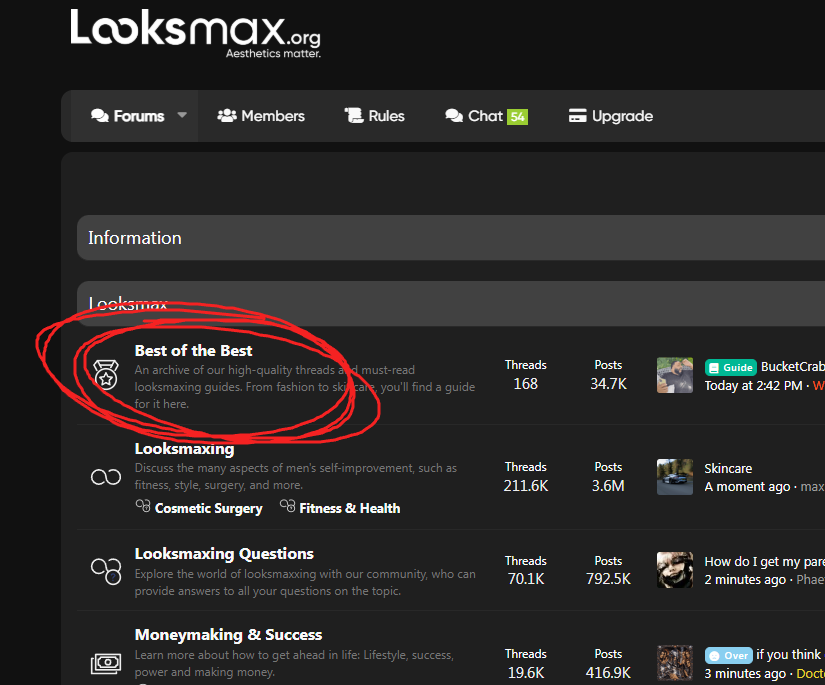This screenshot has height=685, width=825.
Task: Open the Moneymaking & Success forum
Action: pos(228,634)
